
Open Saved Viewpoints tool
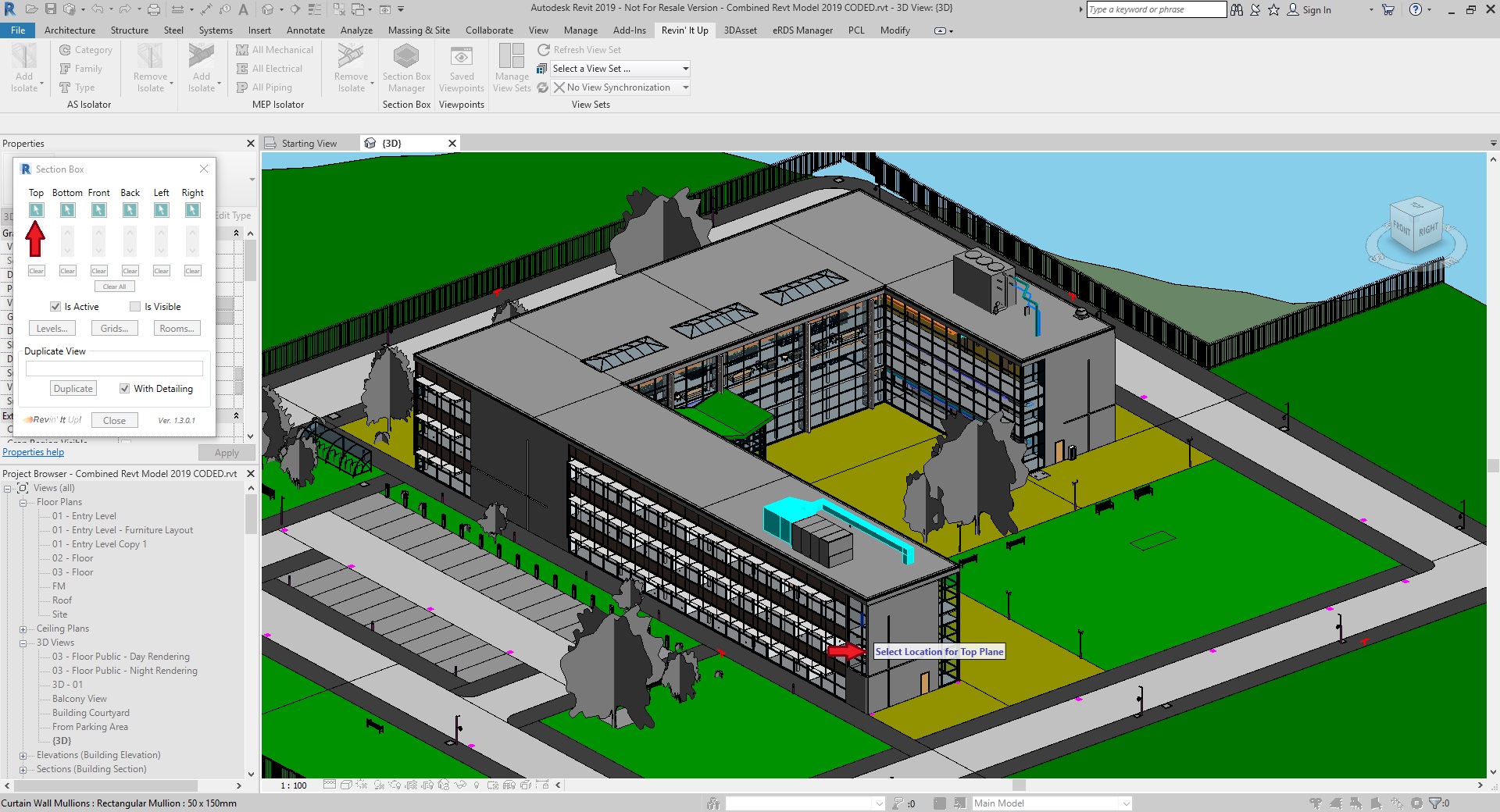(461, 67)
